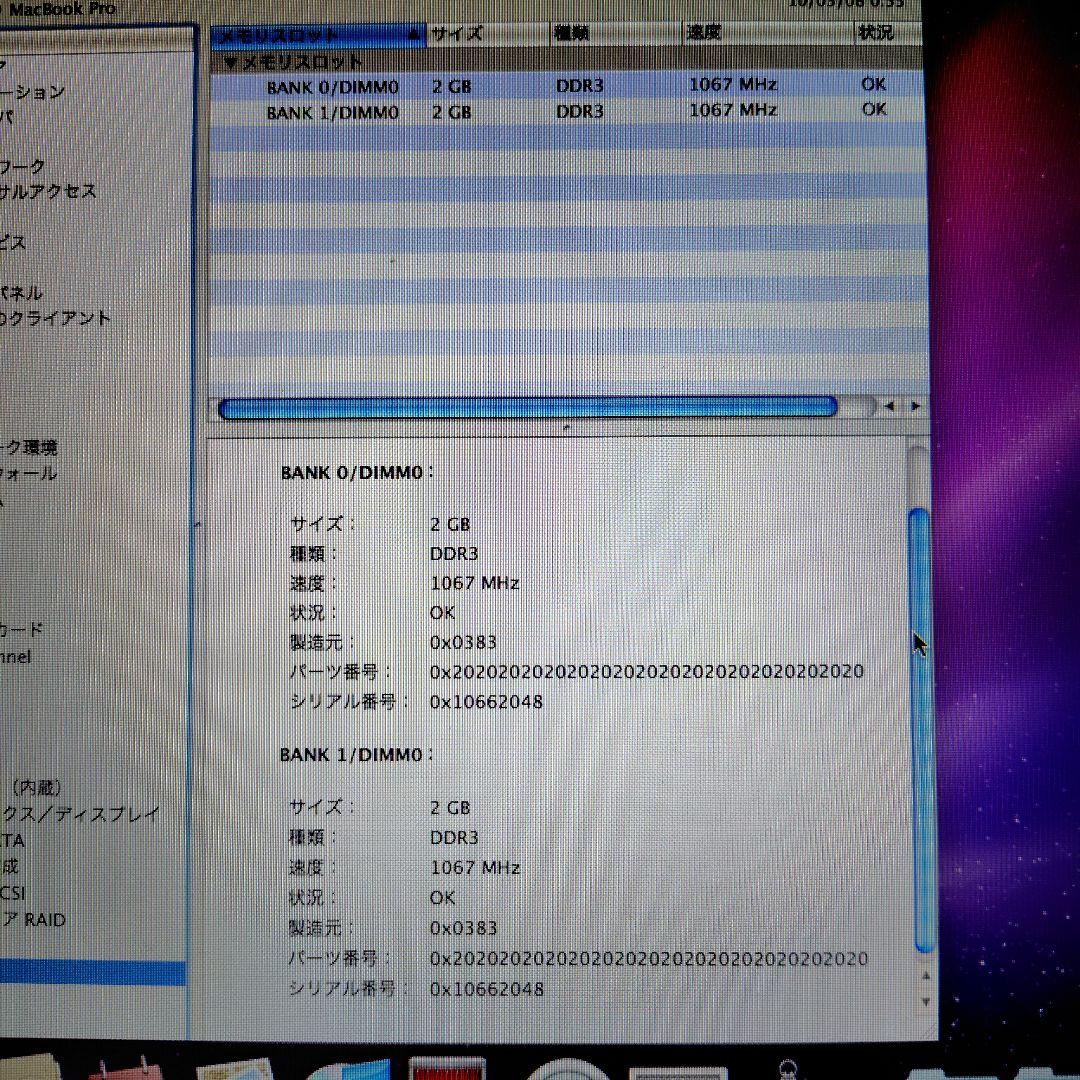
Task: Click the horizontal scrollbar's right arrow
Action: (913, 406)
